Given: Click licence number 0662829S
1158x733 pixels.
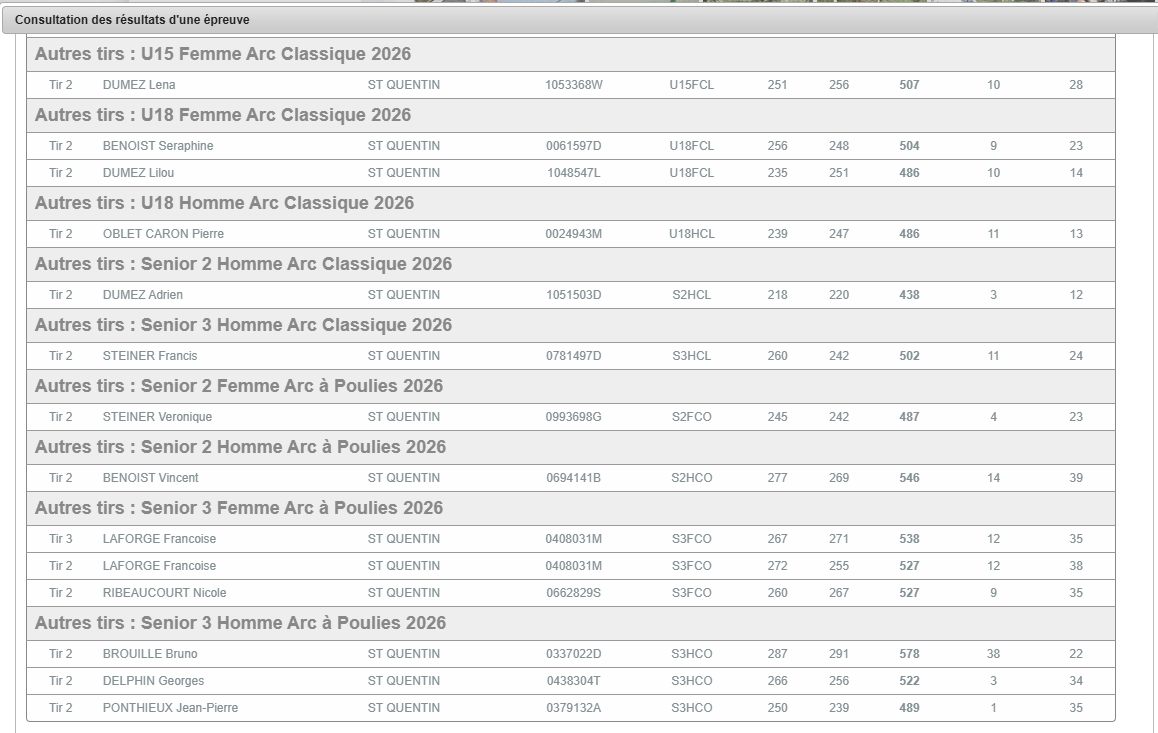Looking at the screenshot, I should pos(573,593).
